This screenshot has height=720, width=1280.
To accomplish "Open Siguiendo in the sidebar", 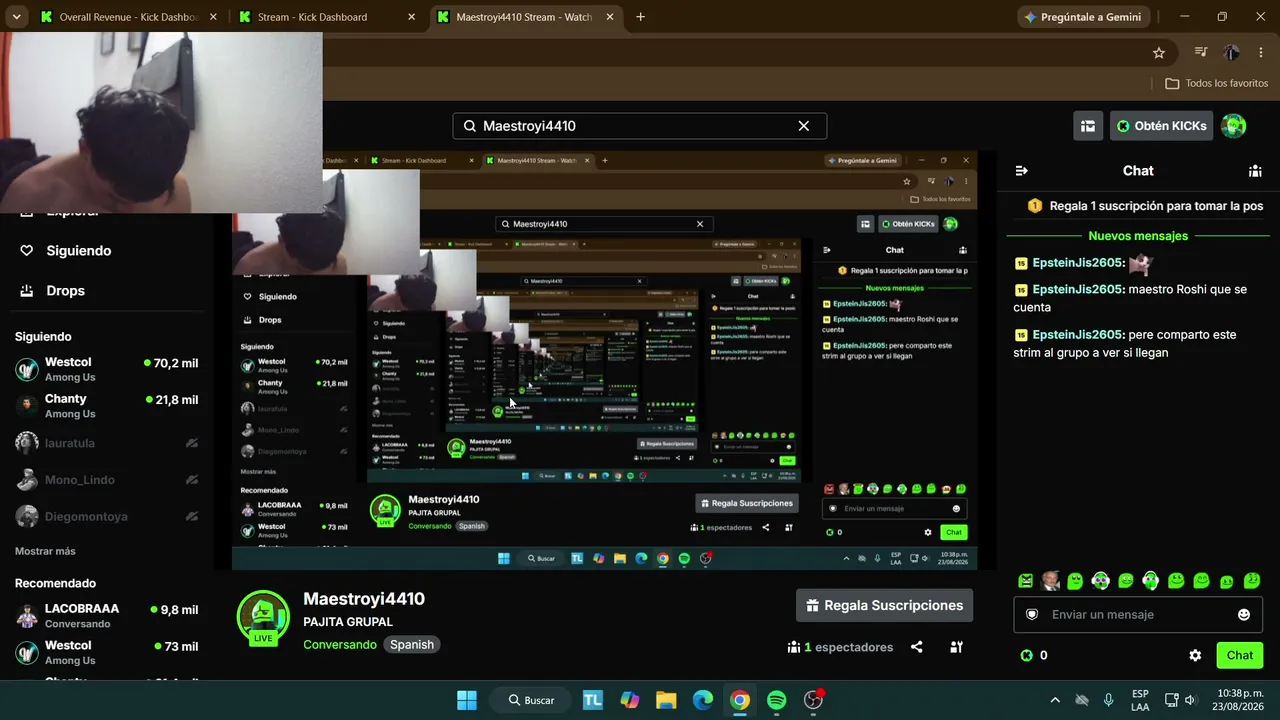I will coord(78,251).
